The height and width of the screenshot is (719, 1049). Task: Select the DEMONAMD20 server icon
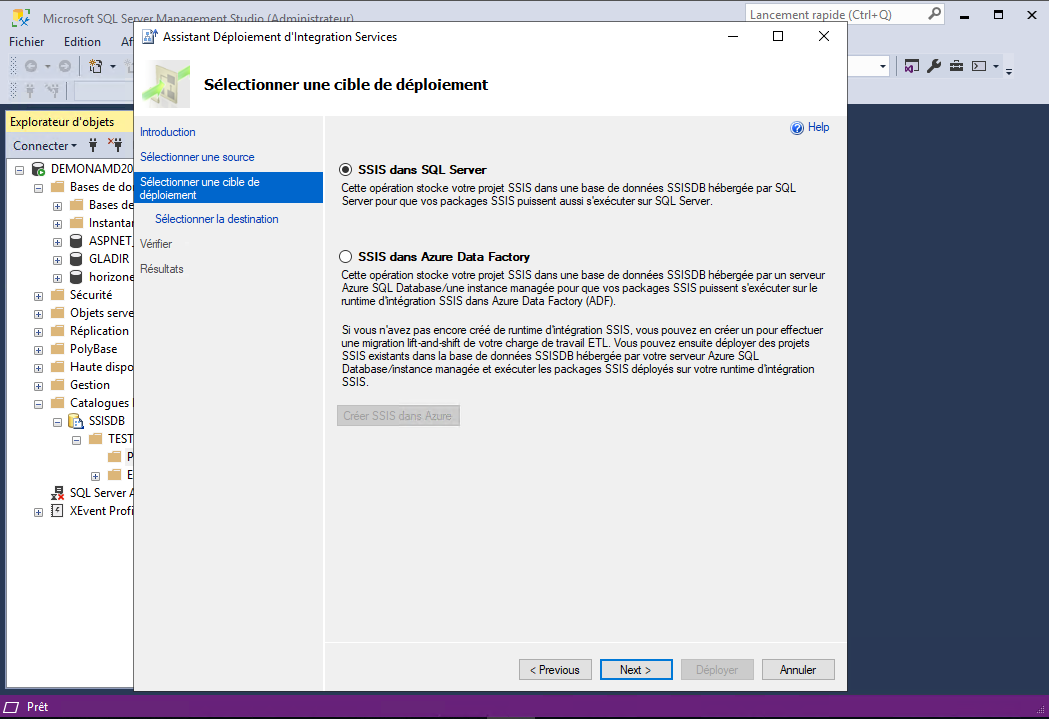point(39,169)
